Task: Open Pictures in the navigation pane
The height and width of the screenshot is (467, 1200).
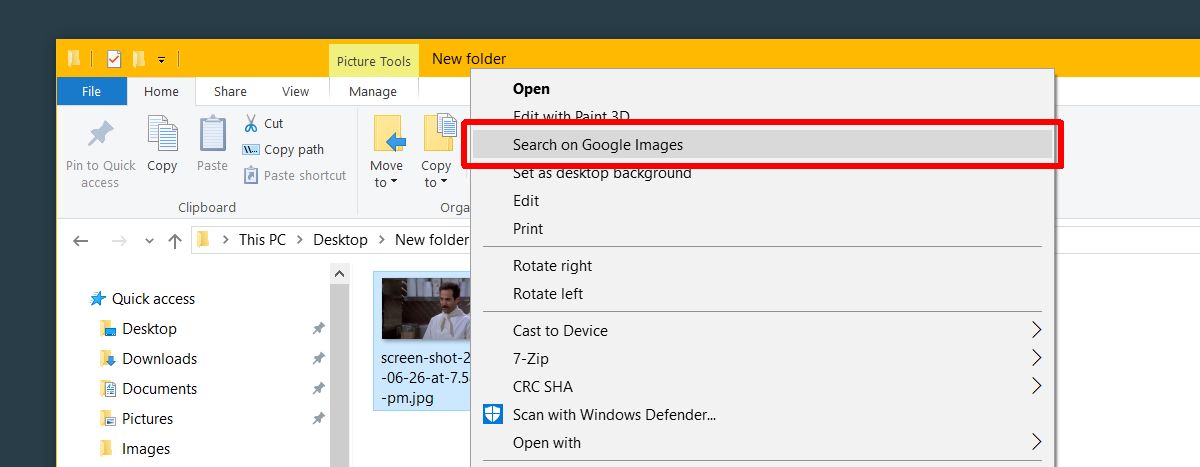Action: click(147, 419)
